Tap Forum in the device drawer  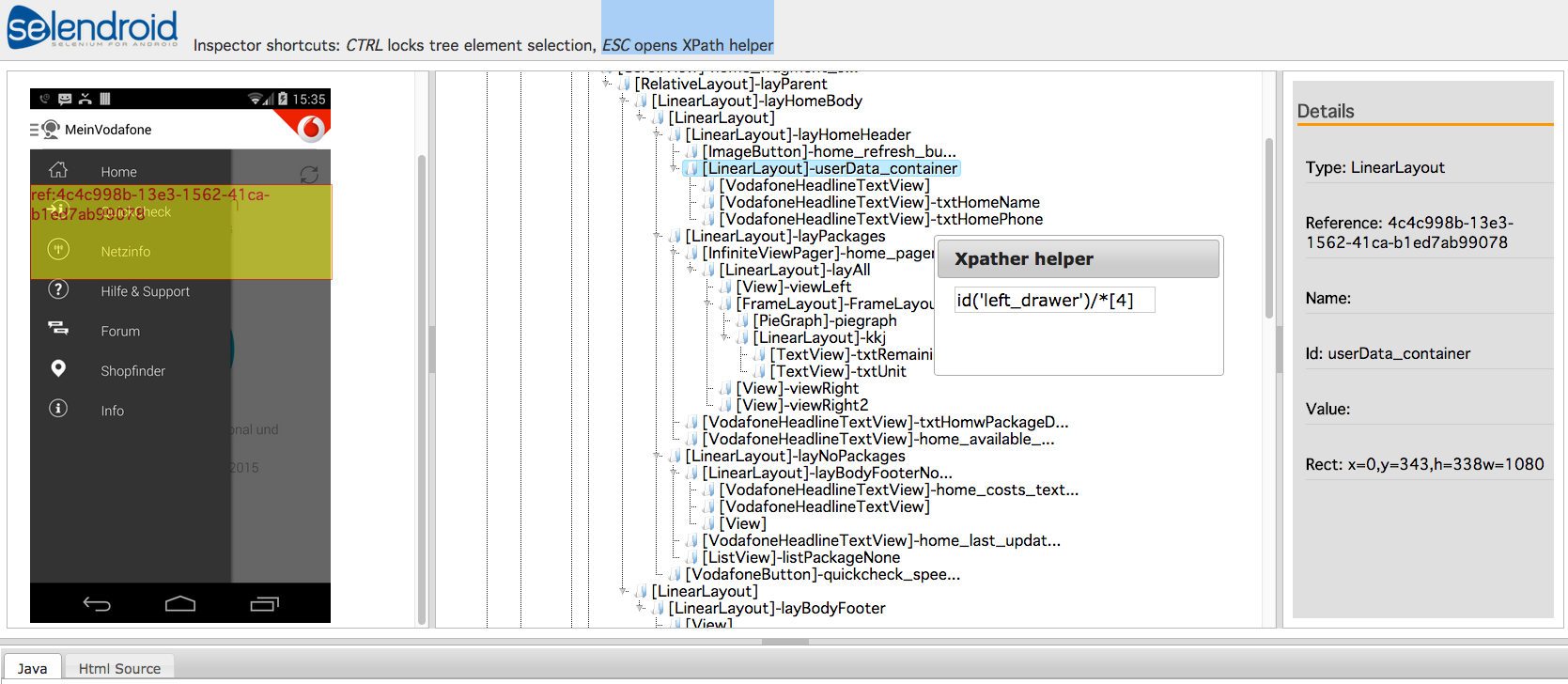pos(120,332)
